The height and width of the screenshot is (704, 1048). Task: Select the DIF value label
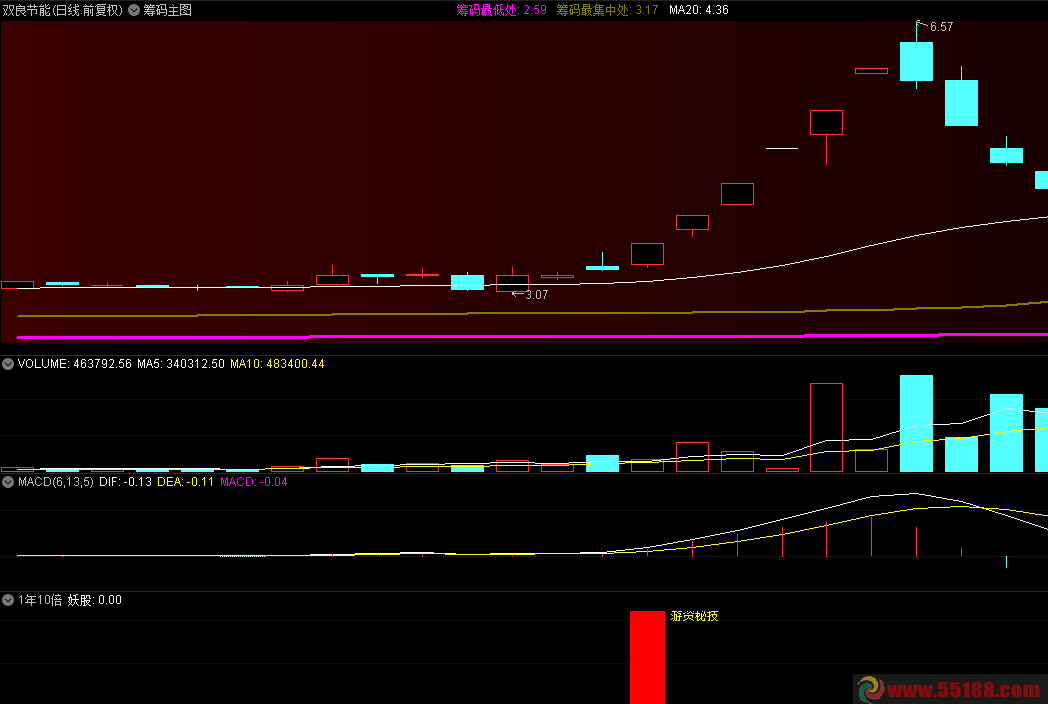point(125,482)
